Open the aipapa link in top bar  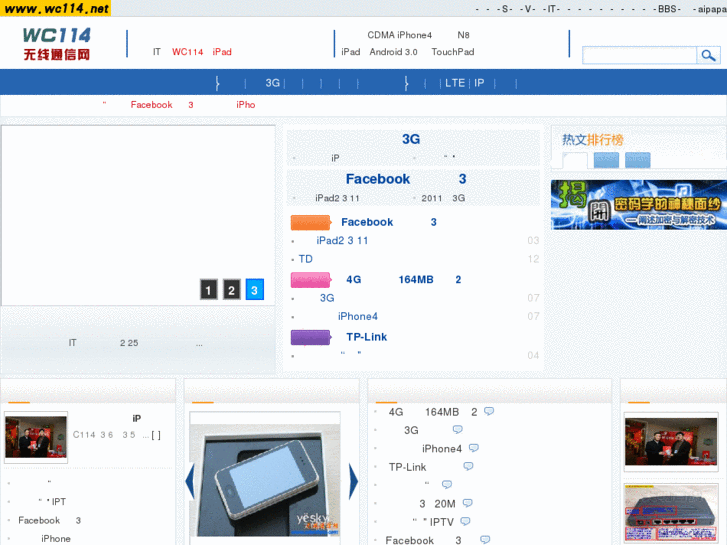click(x=710, y=9)
